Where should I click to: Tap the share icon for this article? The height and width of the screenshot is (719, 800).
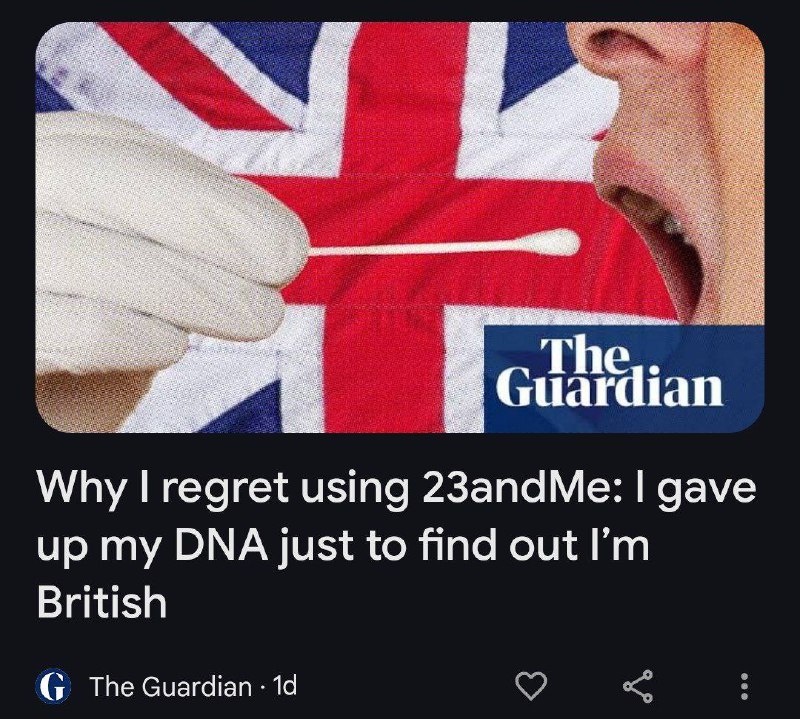point(638,686)
